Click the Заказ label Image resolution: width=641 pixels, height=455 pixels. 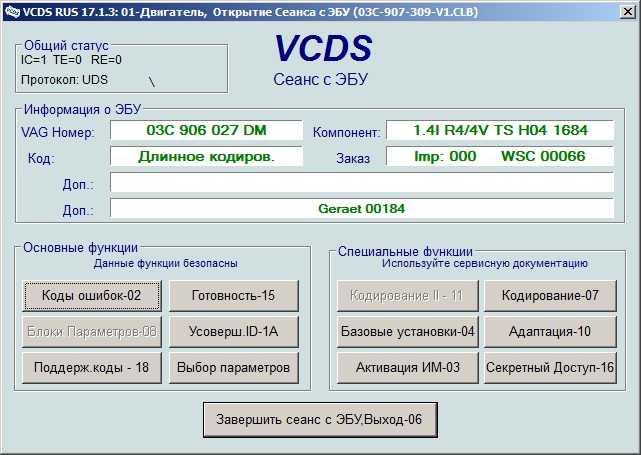point(353,158)
